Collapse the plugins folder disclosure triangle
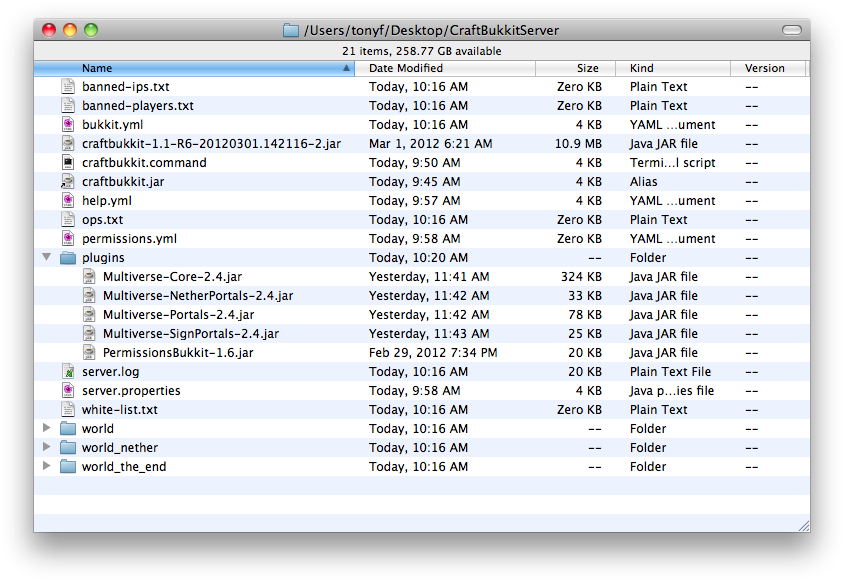Image resolution: width=843 pixels, height=580 pixels. (x=47, y=257)
